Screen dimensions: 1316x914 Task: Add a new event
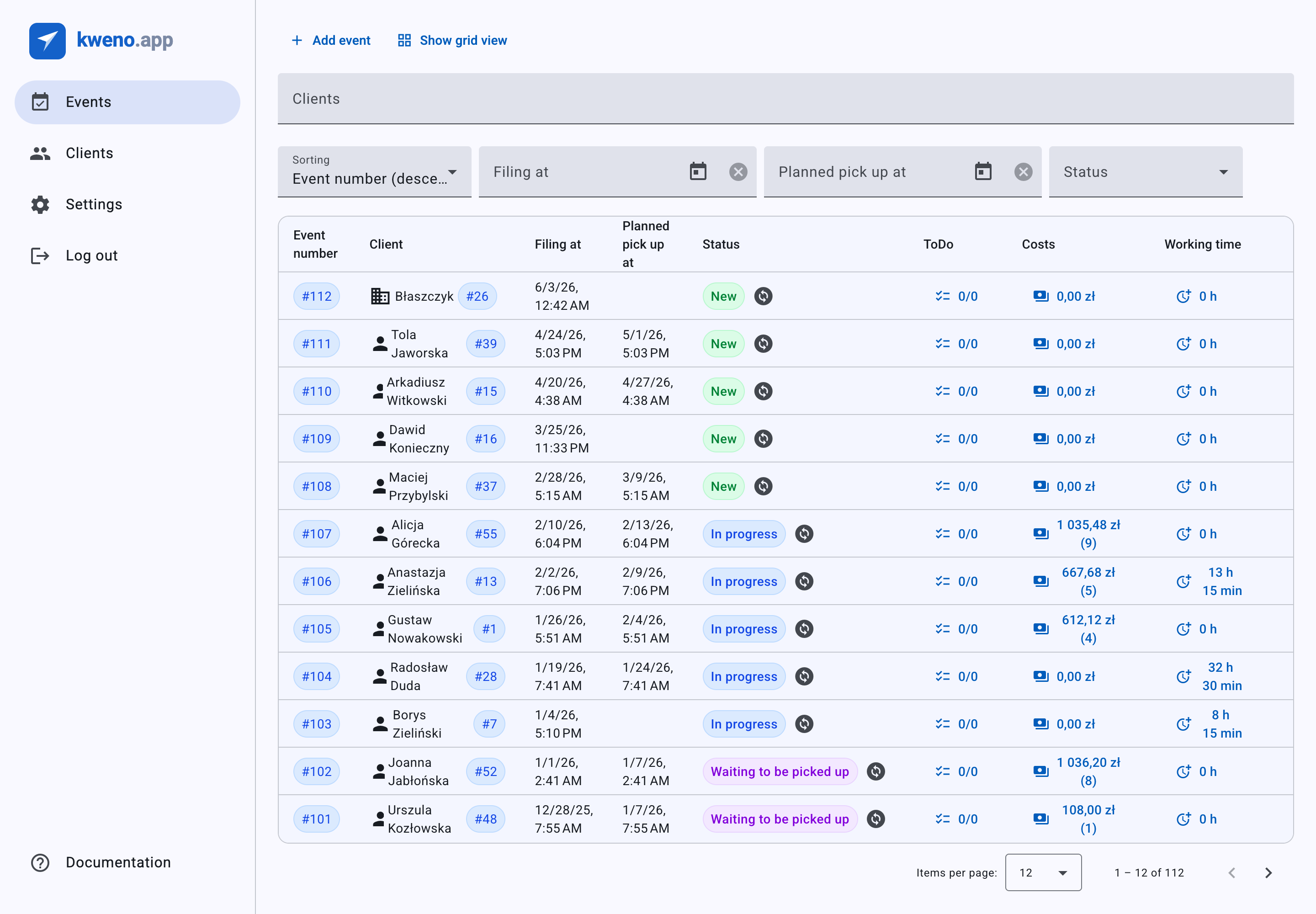(331, 40)
